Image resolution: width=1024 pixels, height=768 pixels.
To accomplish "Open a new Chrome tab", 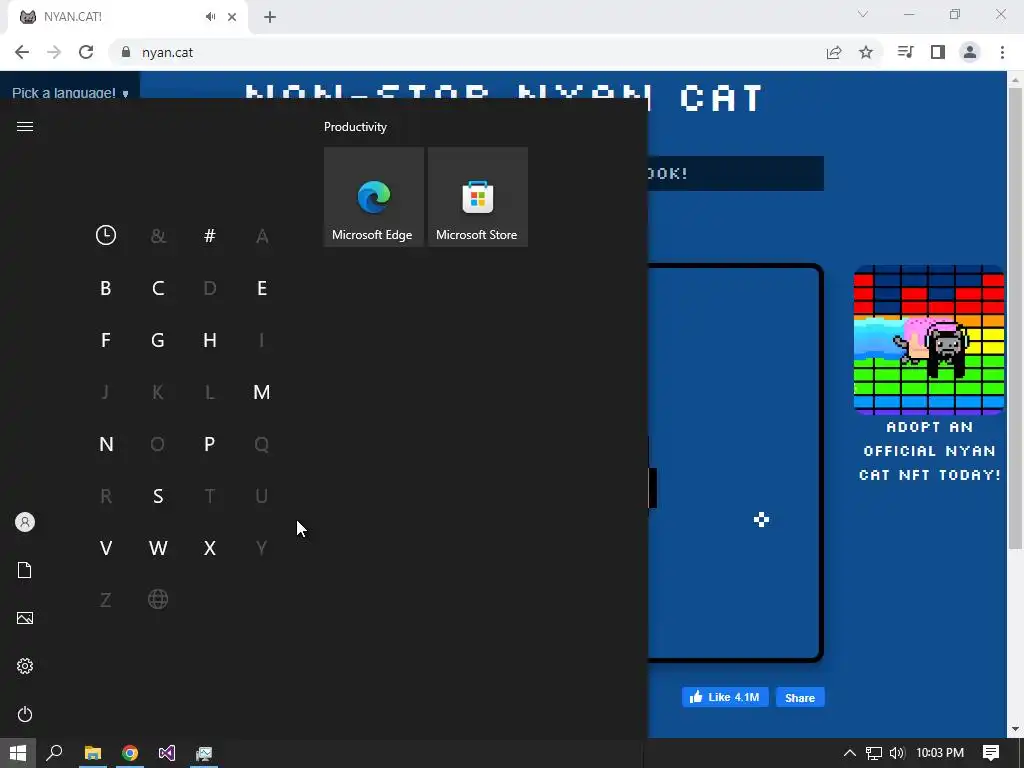I will [270, 17].
